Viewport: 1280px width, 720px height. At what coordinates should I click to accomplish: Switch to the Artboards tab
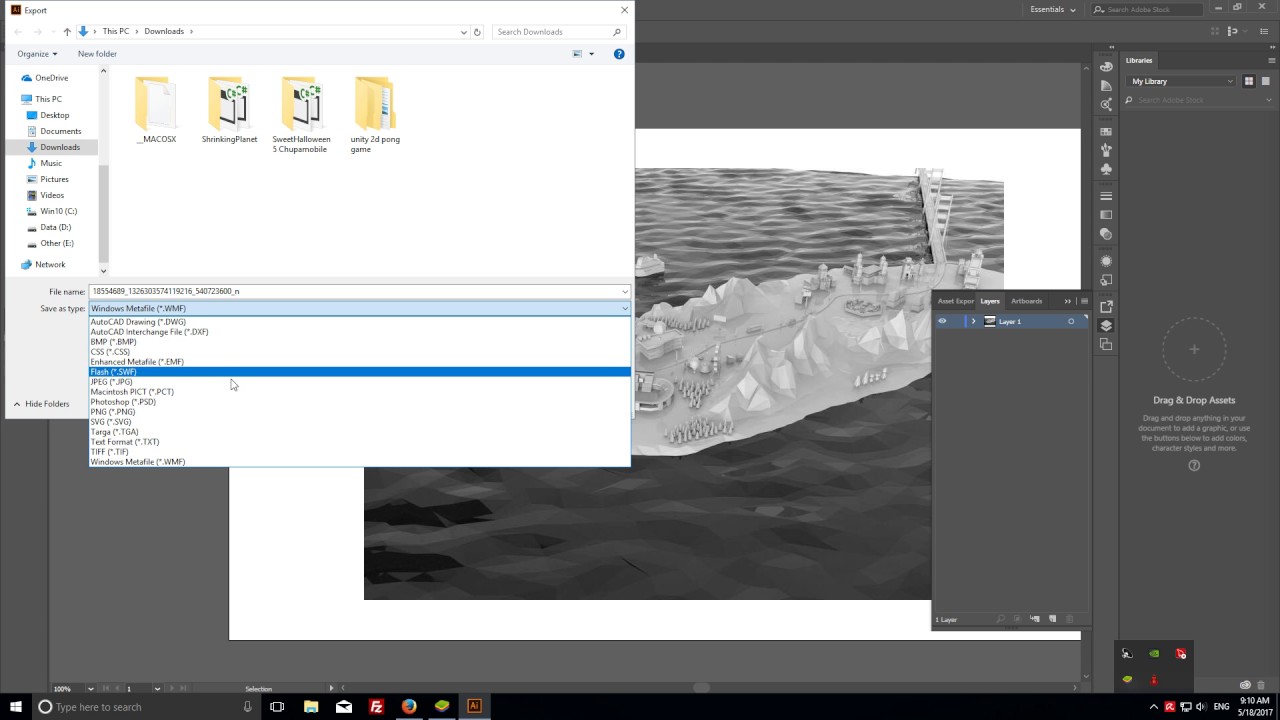1026,301
